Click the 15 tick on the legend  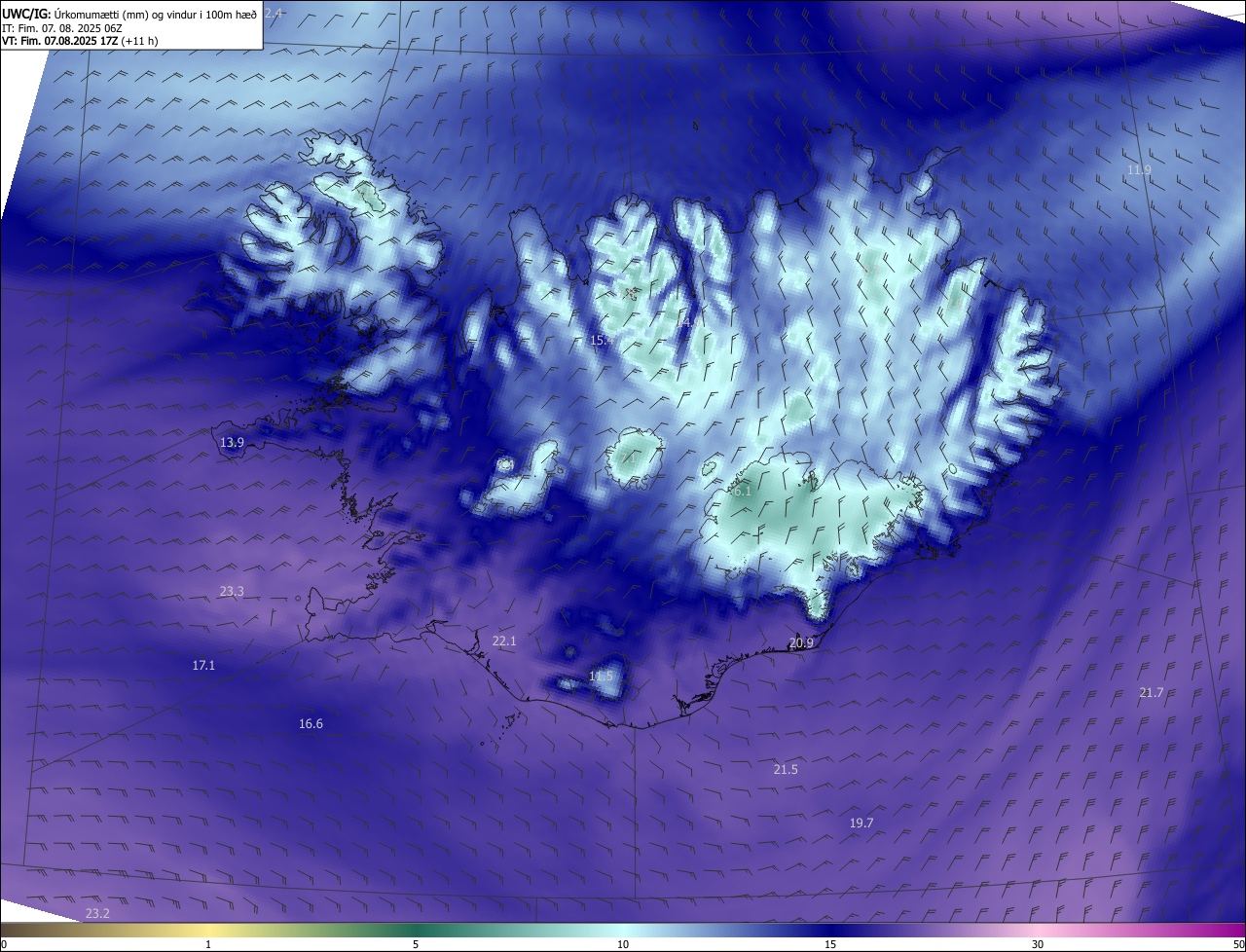pyautogui.click(x=830, y=944)
